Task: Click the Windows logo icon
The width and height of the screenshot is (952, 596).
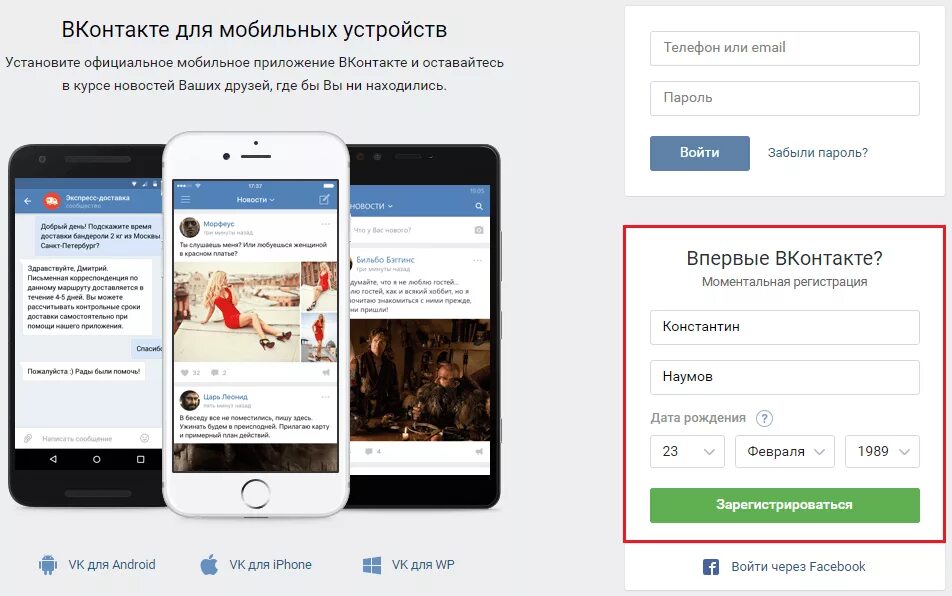Action: click(372, 565)
